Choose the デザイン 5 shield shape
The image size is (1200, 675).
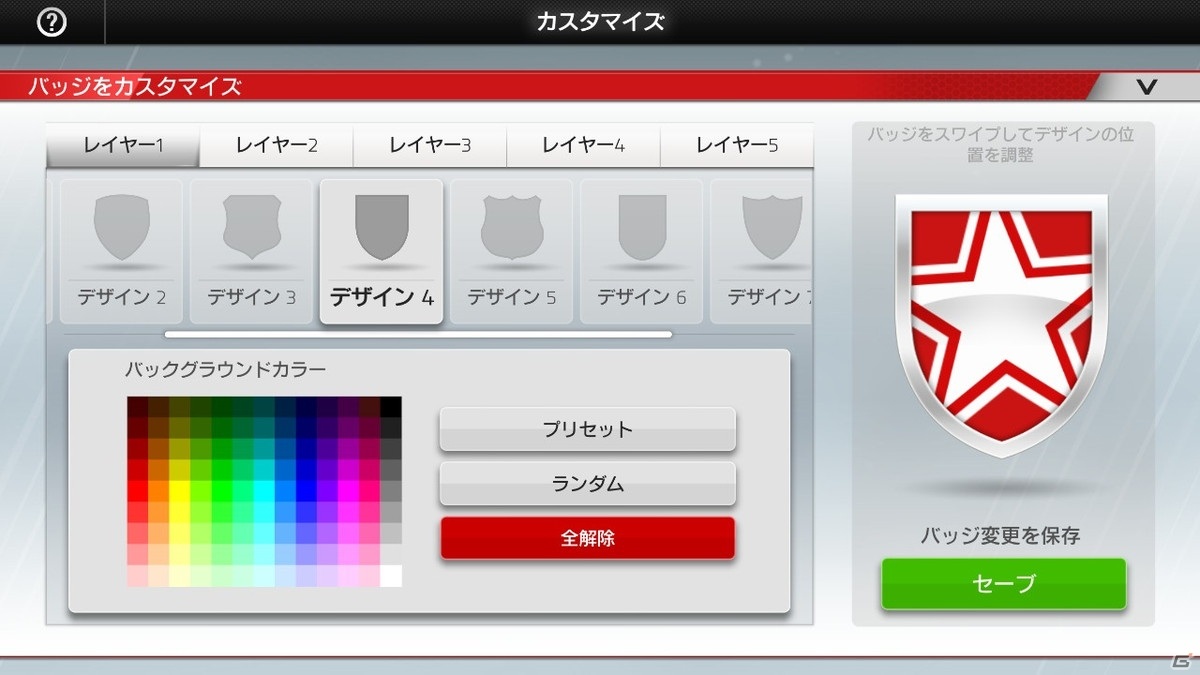tap(511, 251)
